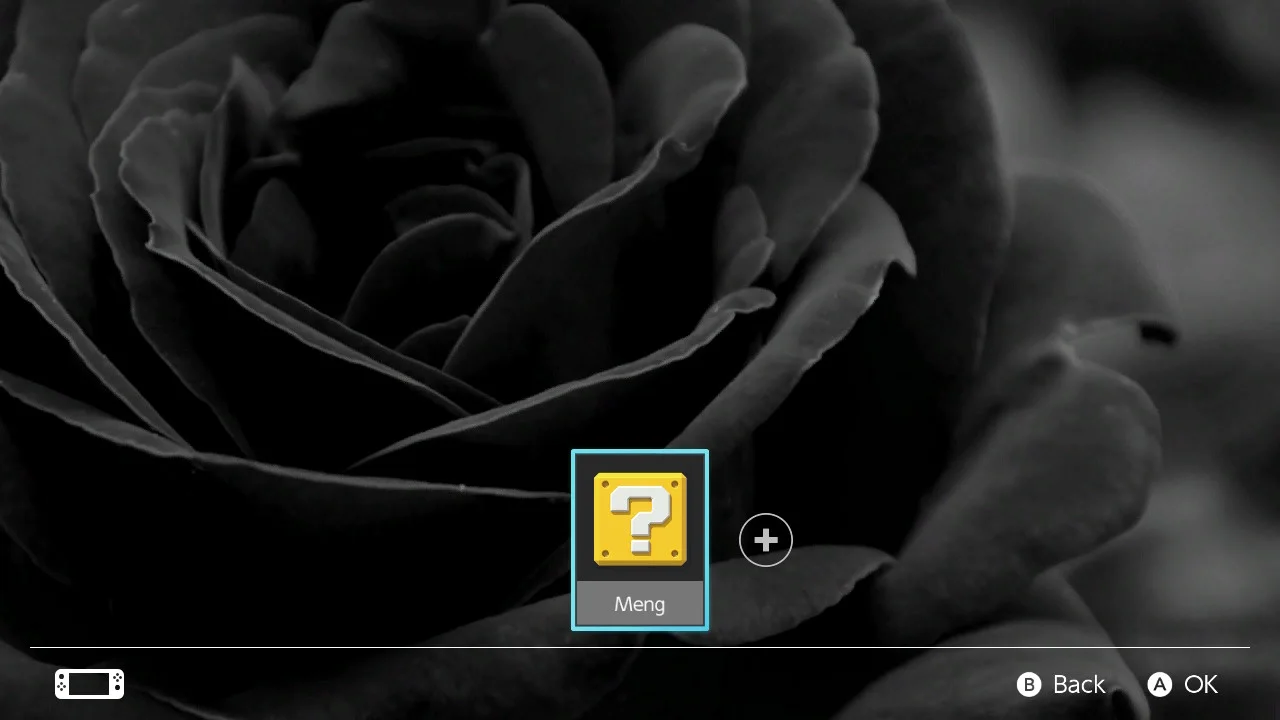Screen dimensions: 1280x720
Task: Go back using the Back label
Action: coord(1079,684)
